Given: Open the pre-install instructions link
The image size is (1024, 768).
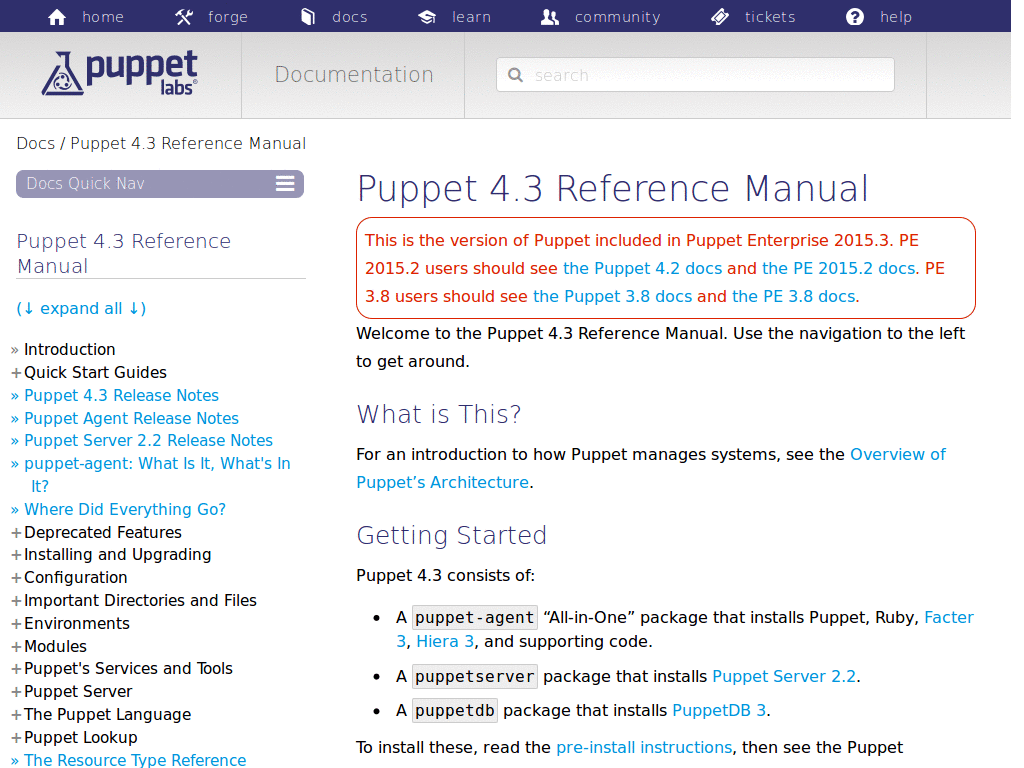Looking at the screenshot, I should point(644,747).
